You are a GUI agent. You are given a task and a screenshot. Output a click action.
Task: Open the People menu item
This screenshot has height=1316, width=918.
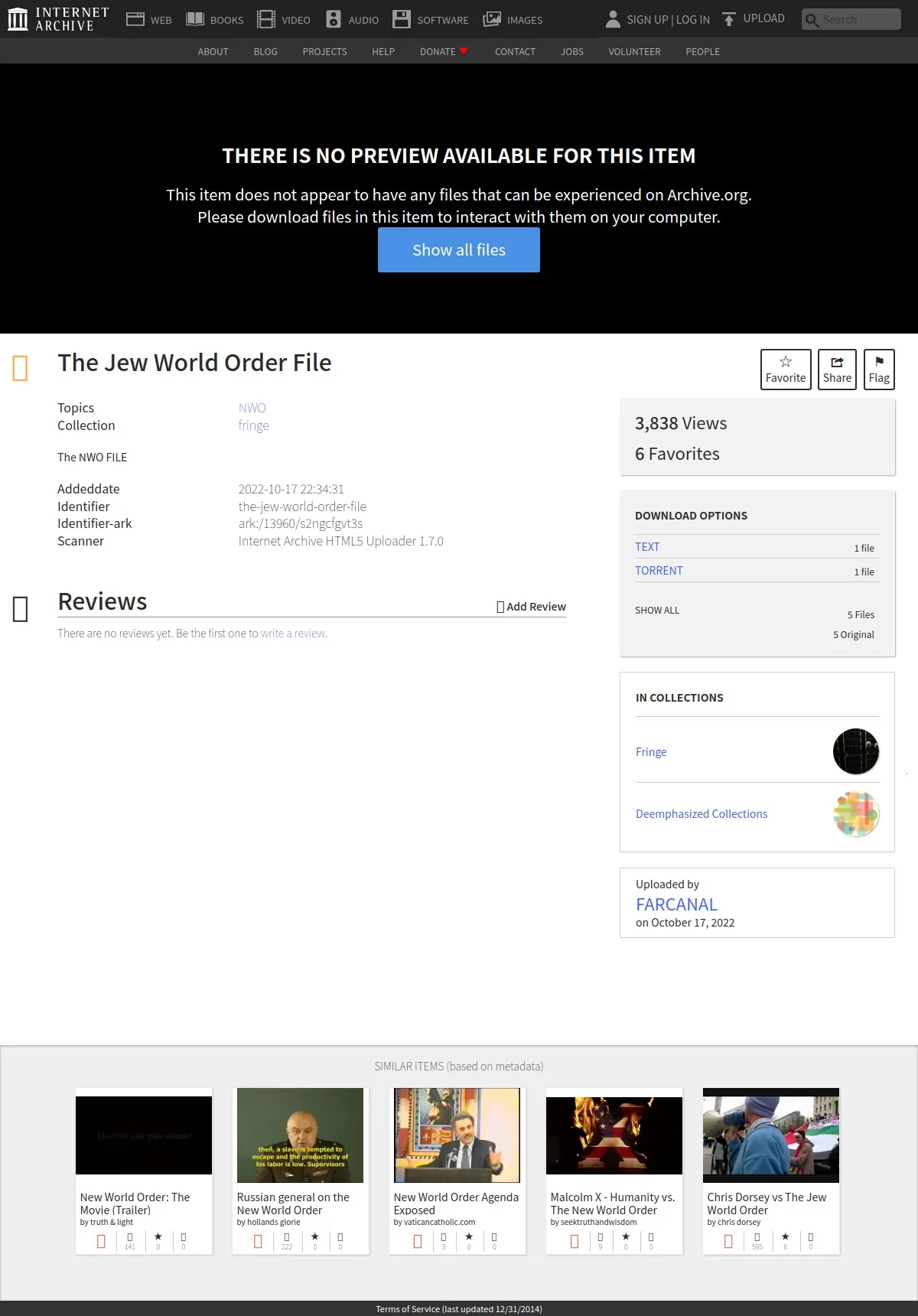tap(702, 51)
